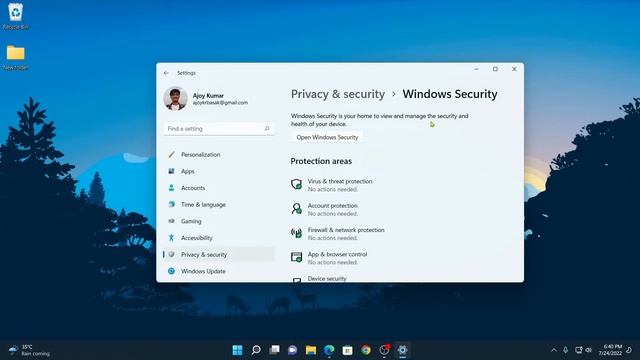640x360 pixels.
Task: Open Virus & threat protection shield icon
Action: click(x=296, y=184)
